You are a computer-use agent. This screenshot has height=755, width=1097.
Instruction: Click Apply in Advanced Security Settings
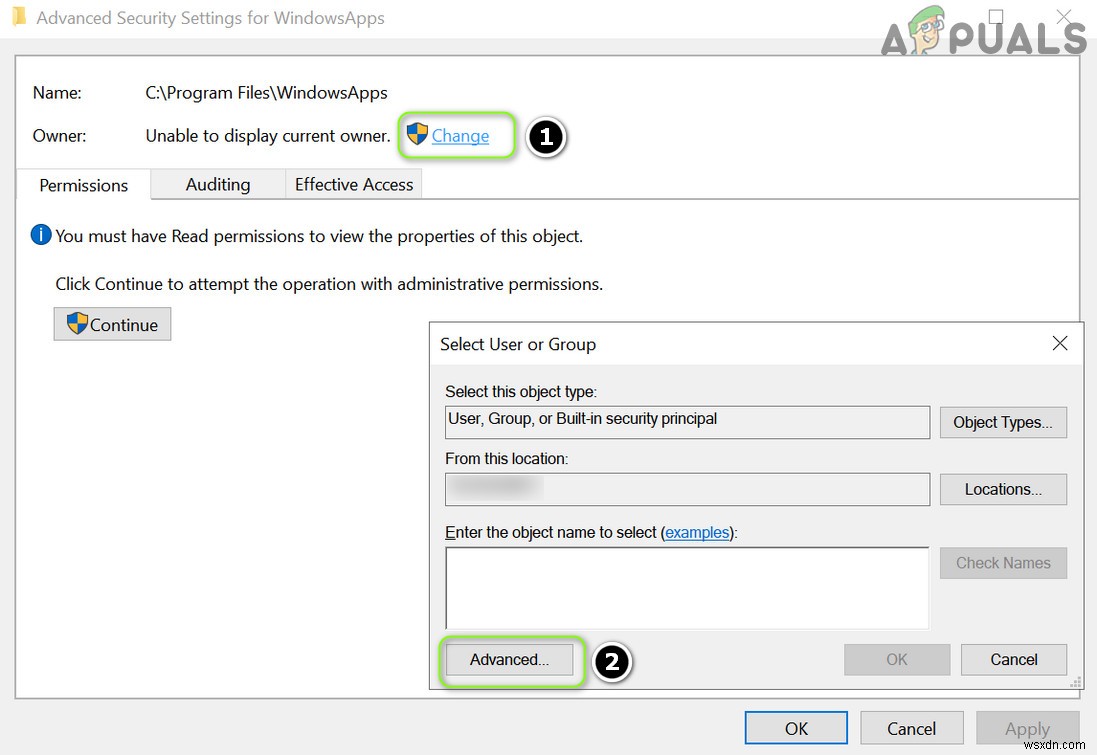coord(1027,728)
